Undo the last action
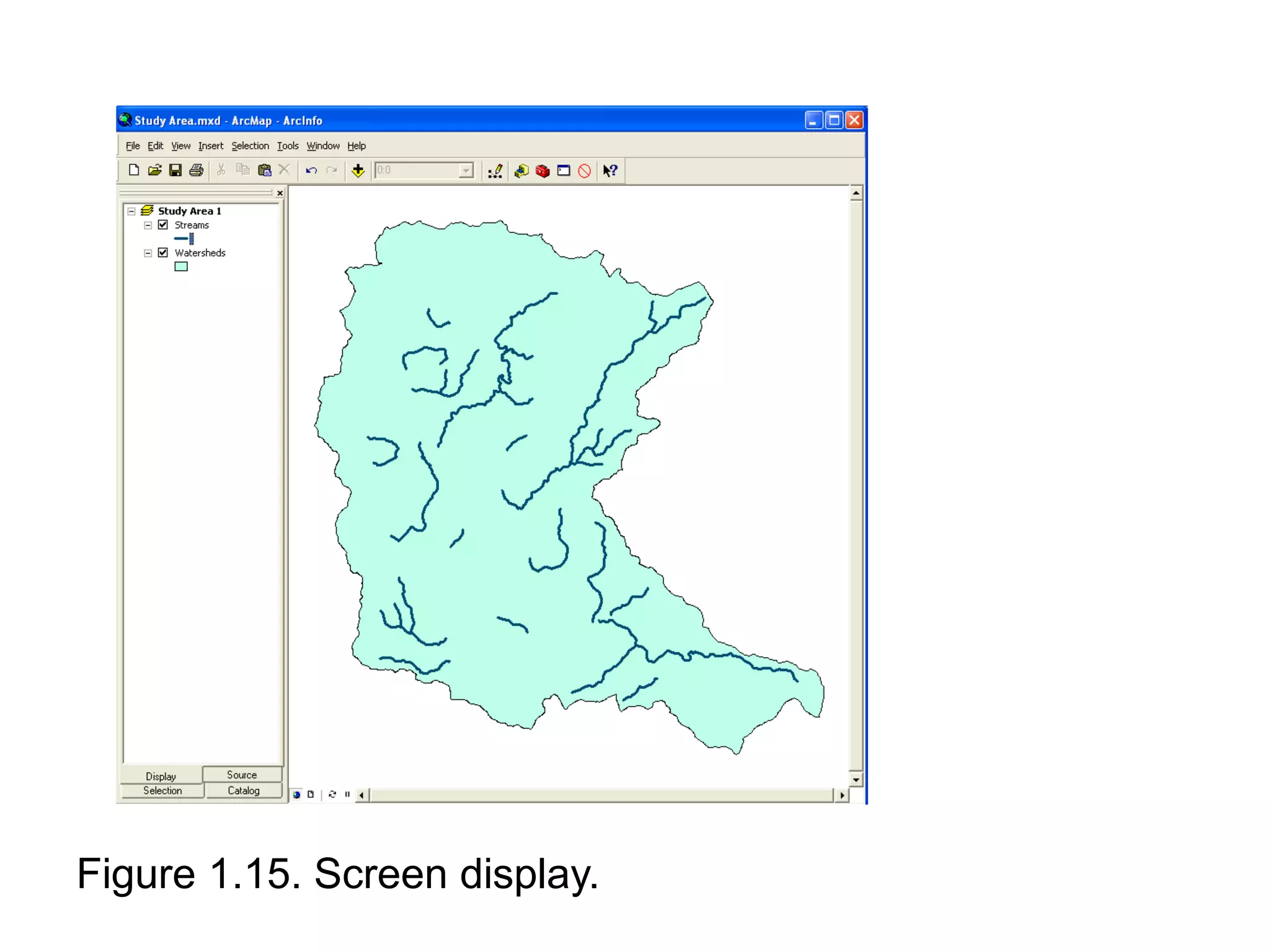This screenshot has width=1270, height=952. click(x=311, y=170)
